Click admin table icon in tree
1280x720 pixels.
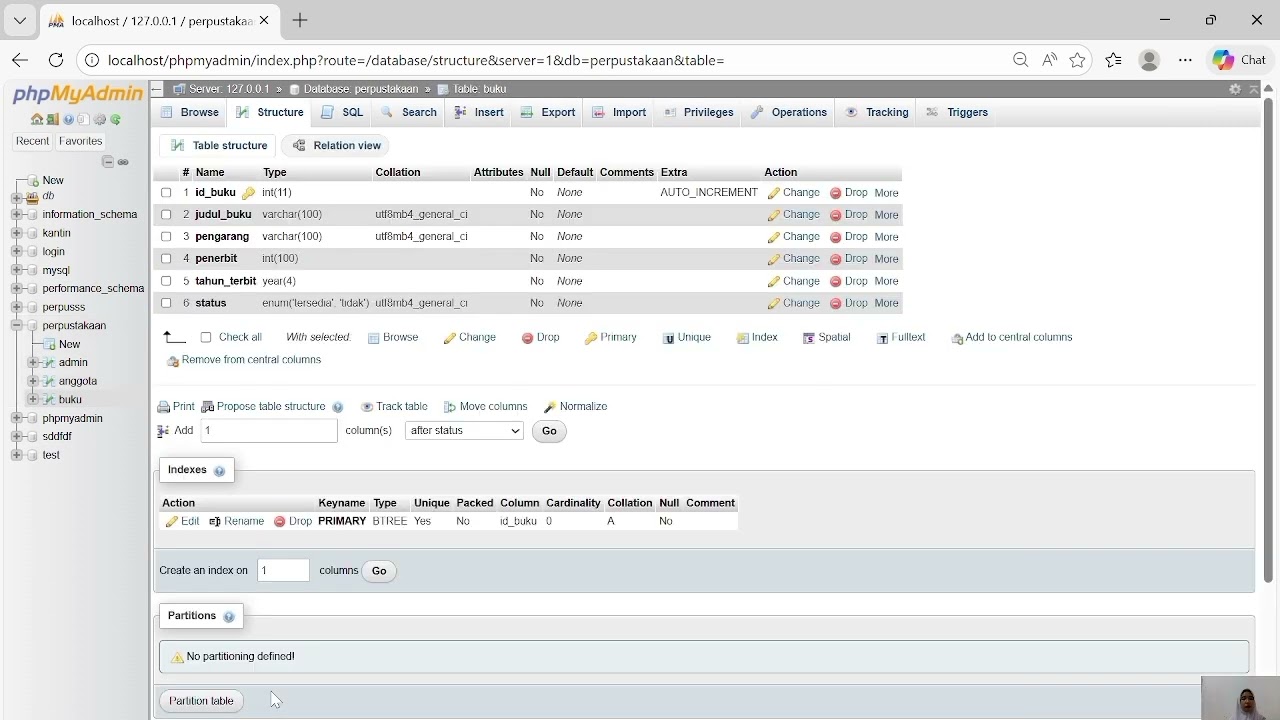[x=47, y=363]
